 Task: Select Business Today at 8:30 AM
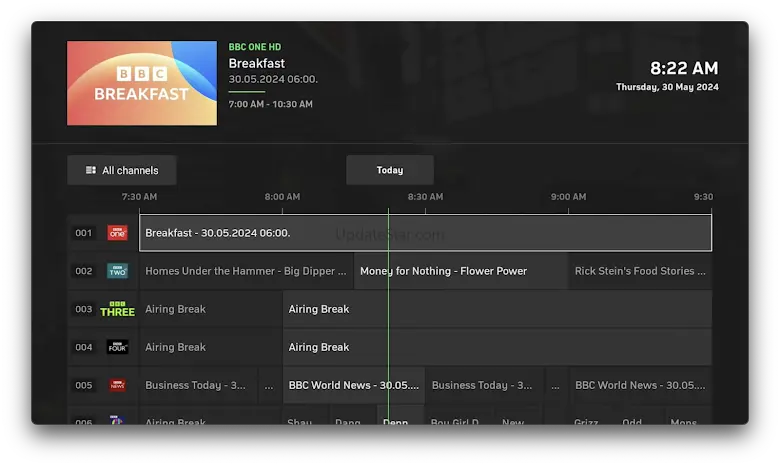[484, 385]
